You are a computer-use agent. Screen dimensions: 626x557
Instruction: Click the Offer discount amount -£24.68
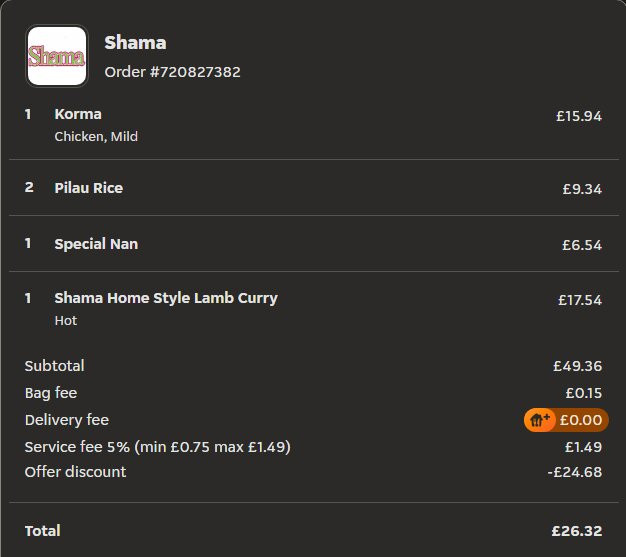575,472
